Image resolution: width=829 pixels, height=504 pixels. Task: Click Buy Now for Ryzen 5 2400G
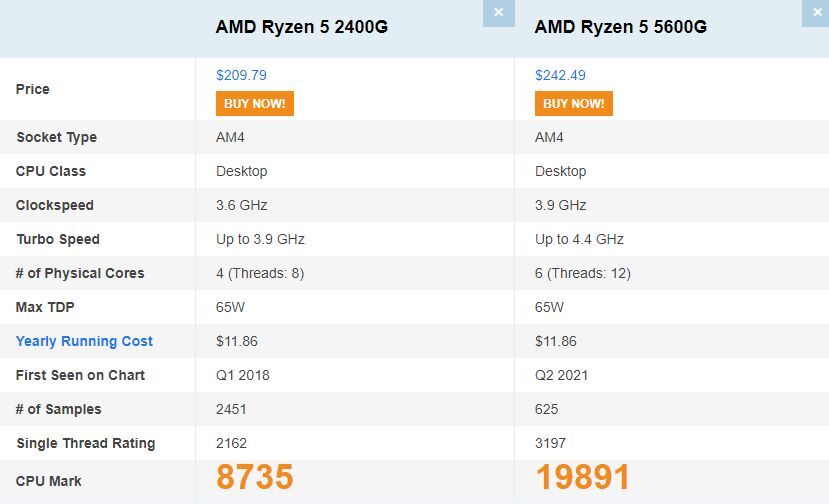pyautogui.click(x=254, y=103)
